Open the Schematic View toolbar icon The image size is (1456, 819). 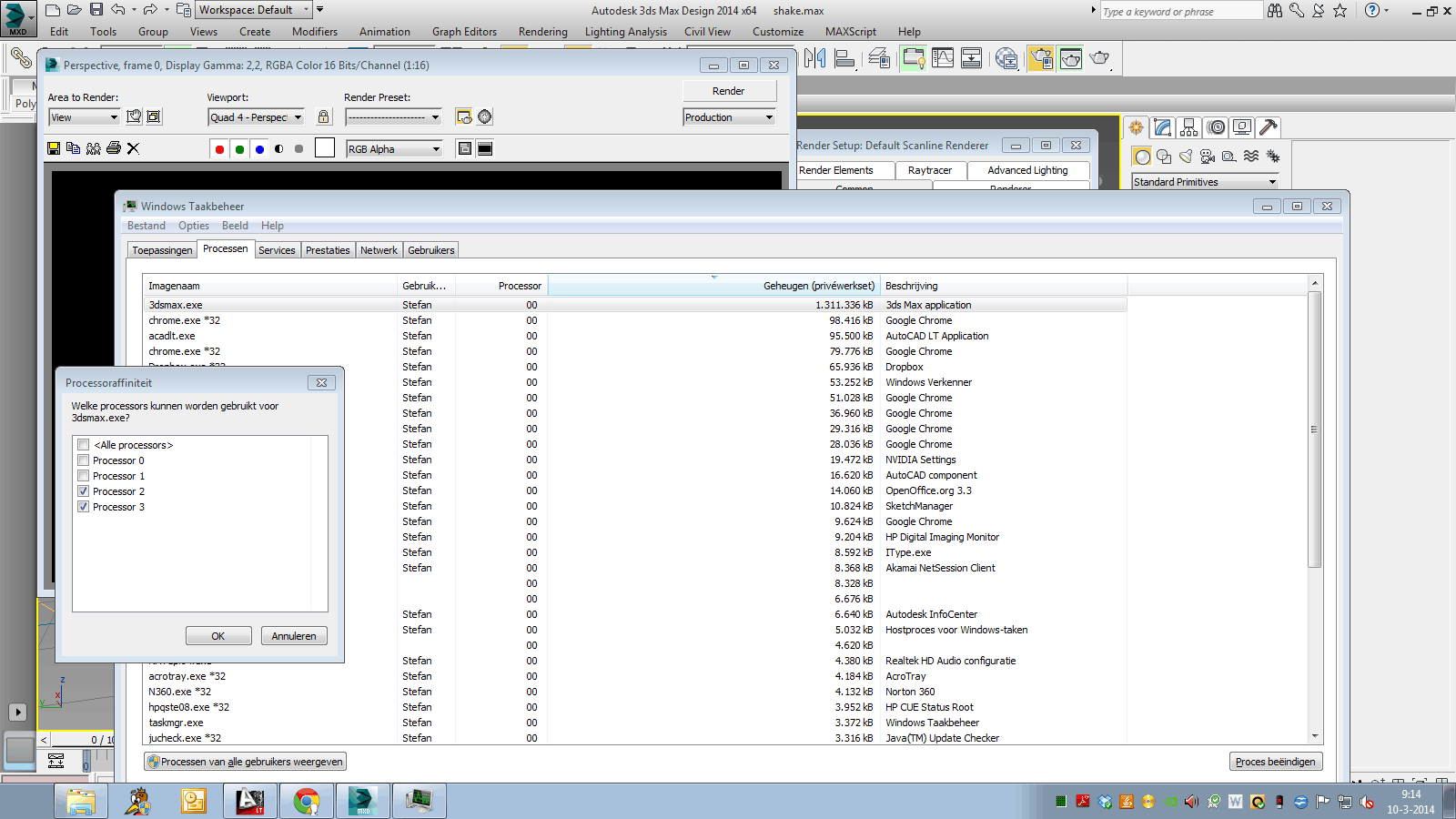pyautogui.click(x=972, y=58)
